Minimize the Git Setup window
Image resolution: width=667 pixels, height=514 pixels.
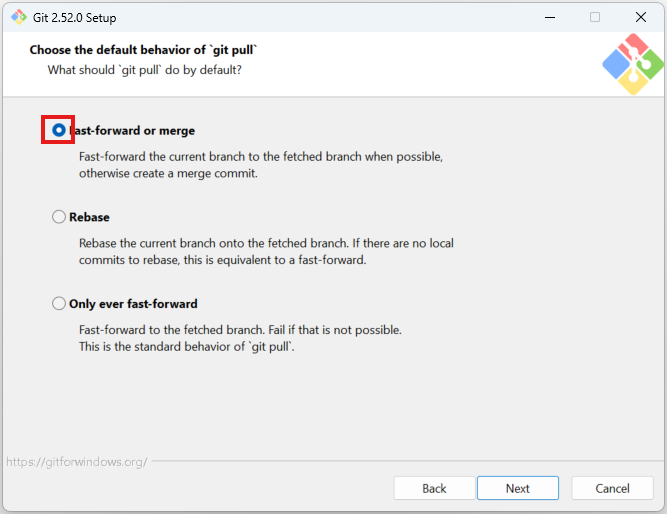pos(549,16)
